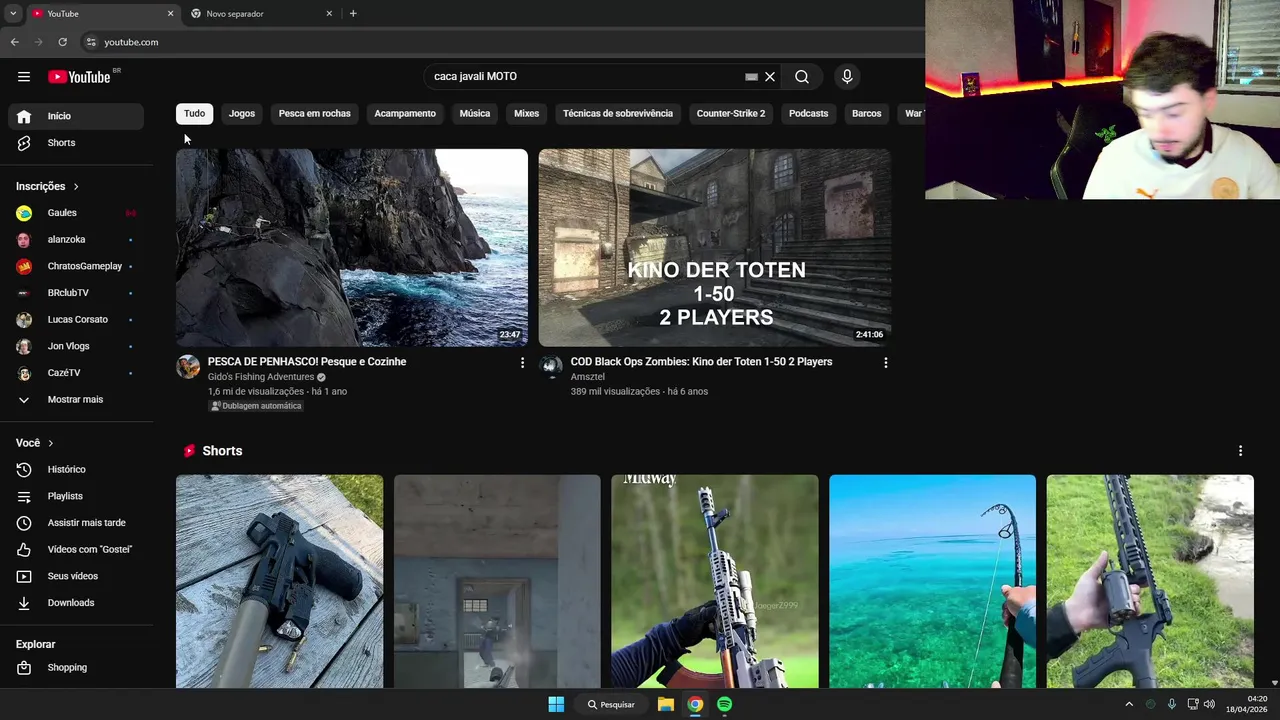Open Shopping under Explorar
1280x720 pixels.
coord(76,668)
